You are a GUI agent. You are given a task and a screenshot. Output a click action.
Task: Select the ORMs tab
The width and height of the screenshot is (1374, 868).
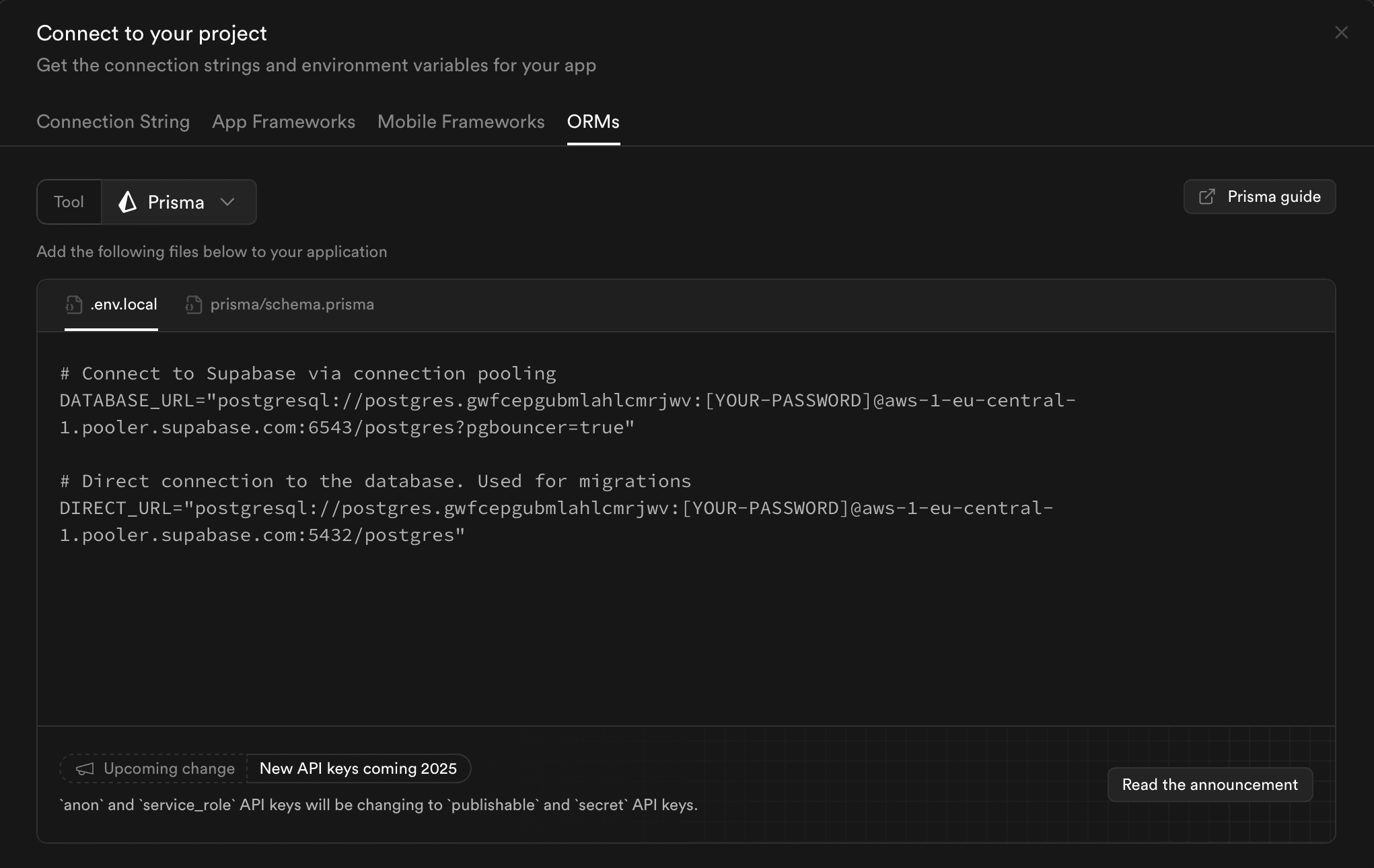[x=593, y=122]
